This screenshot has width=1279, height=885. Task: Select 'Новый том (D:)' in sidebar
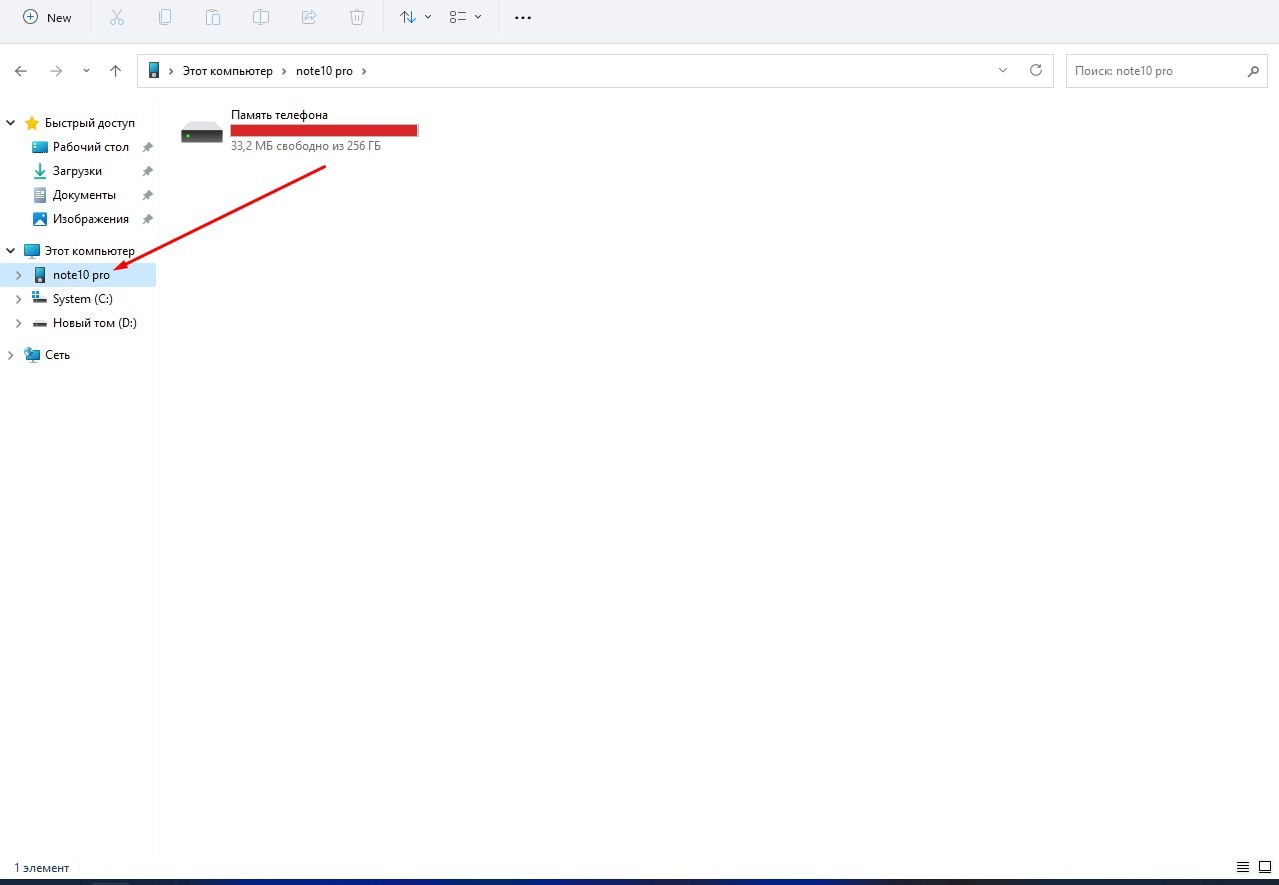(x=94, y=323)
